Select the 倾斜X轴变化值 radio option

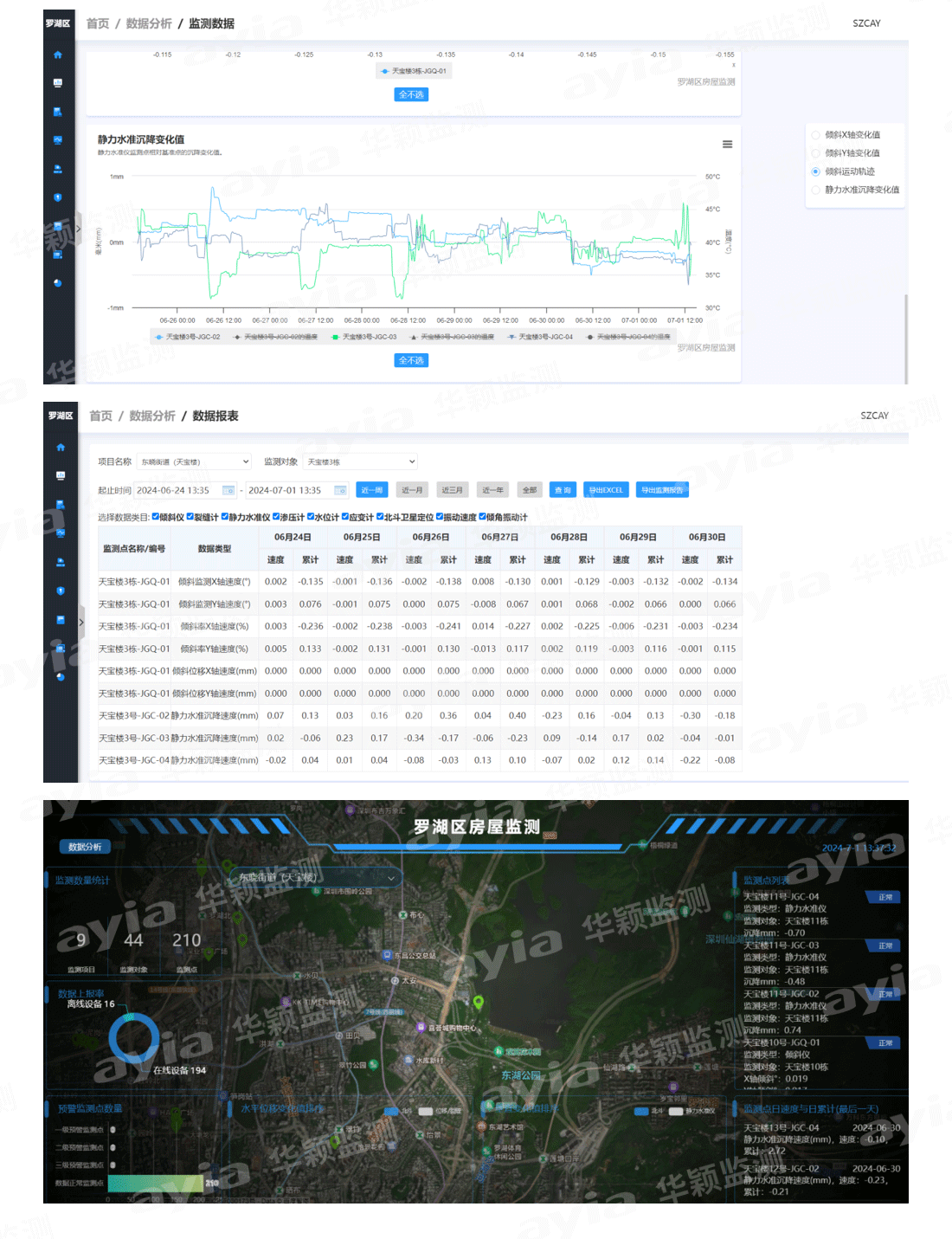[814, 135]
